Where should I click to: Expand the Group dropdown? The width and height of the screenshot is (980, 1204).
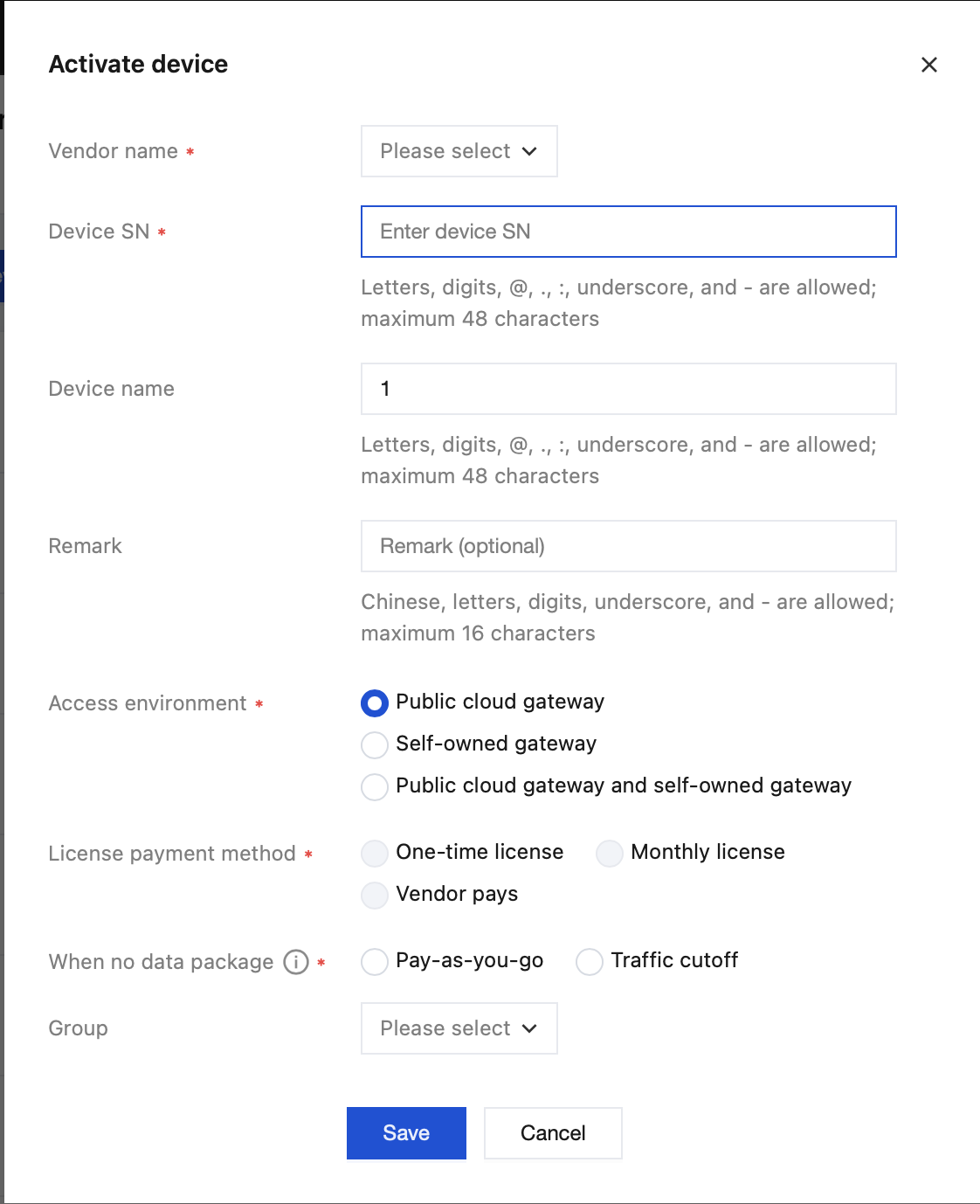459,1028
